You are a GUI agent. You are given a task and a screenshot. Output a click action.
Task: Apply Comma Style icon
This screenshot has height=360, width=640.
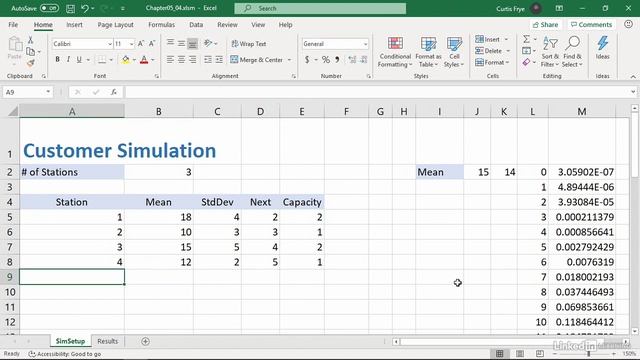[337, 60]
